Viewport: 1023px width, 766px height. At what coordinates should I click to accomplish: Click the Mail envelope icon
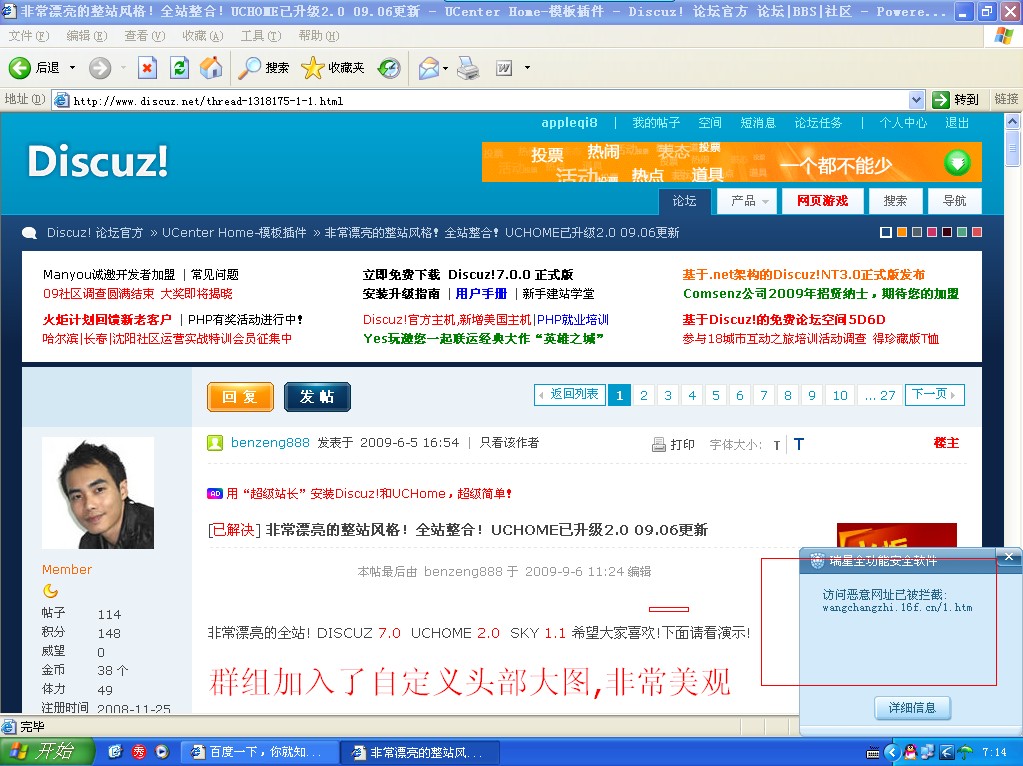(x=428, y=67)
